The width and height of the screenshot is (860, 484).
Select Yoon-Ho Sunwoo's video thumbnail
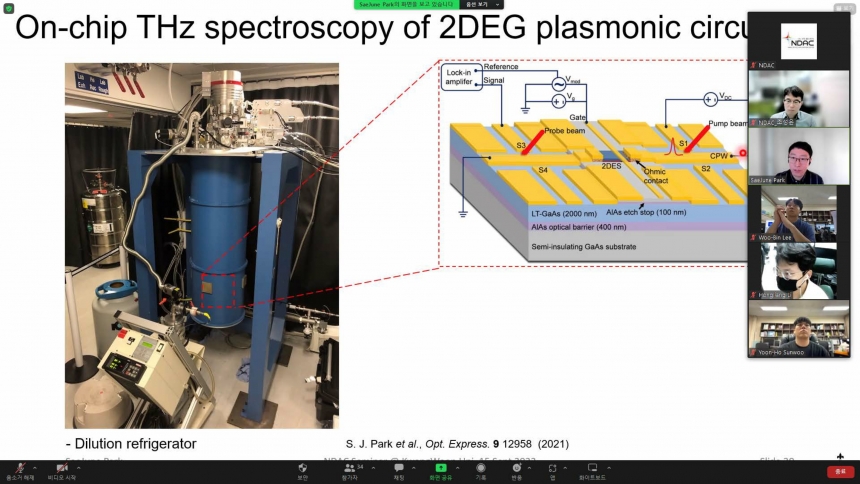(x=799, y=329)
